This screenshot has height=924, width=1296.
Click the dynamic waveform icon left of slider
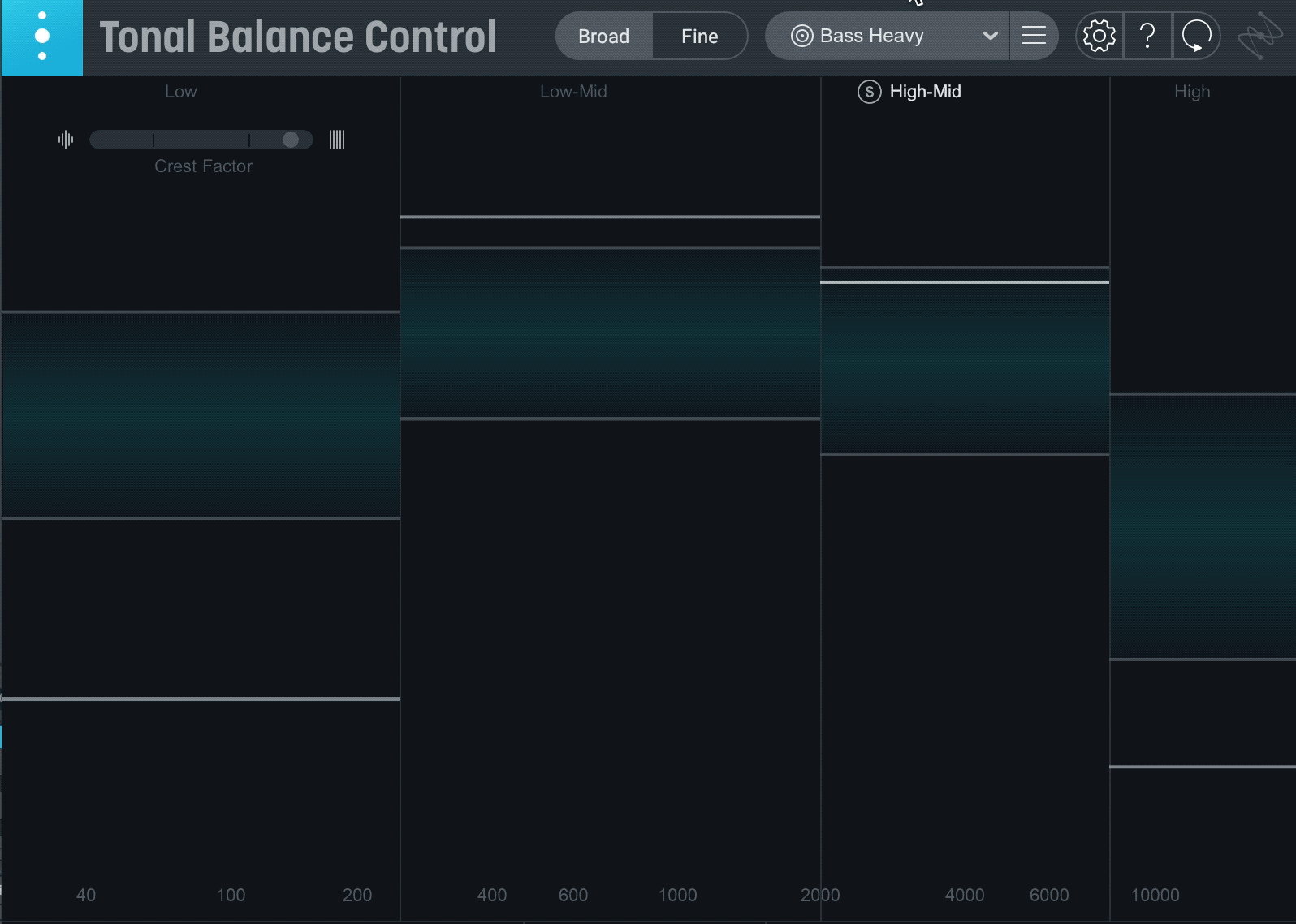click(x=66, y=140)
